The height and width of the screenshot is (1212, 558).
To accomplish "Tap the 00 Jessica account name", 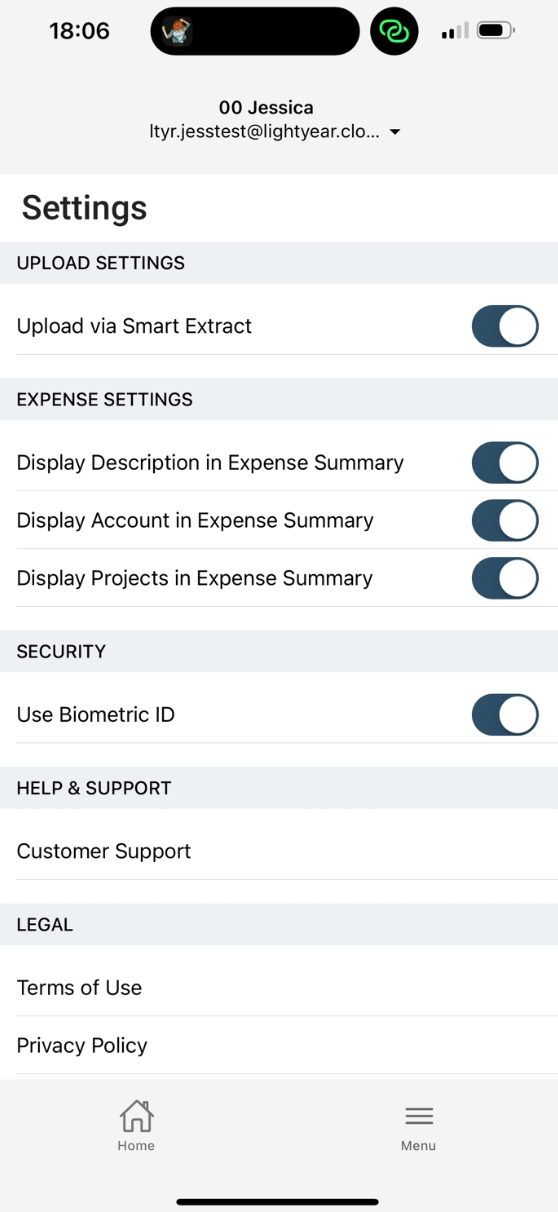I will (266, 107).
